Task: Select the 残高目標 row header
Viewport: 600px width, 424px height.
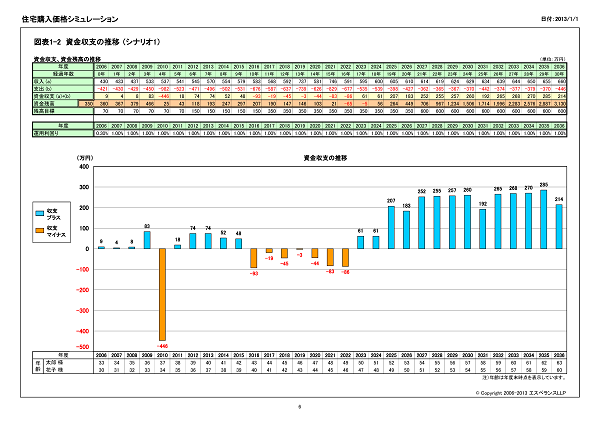Action: 63,111
